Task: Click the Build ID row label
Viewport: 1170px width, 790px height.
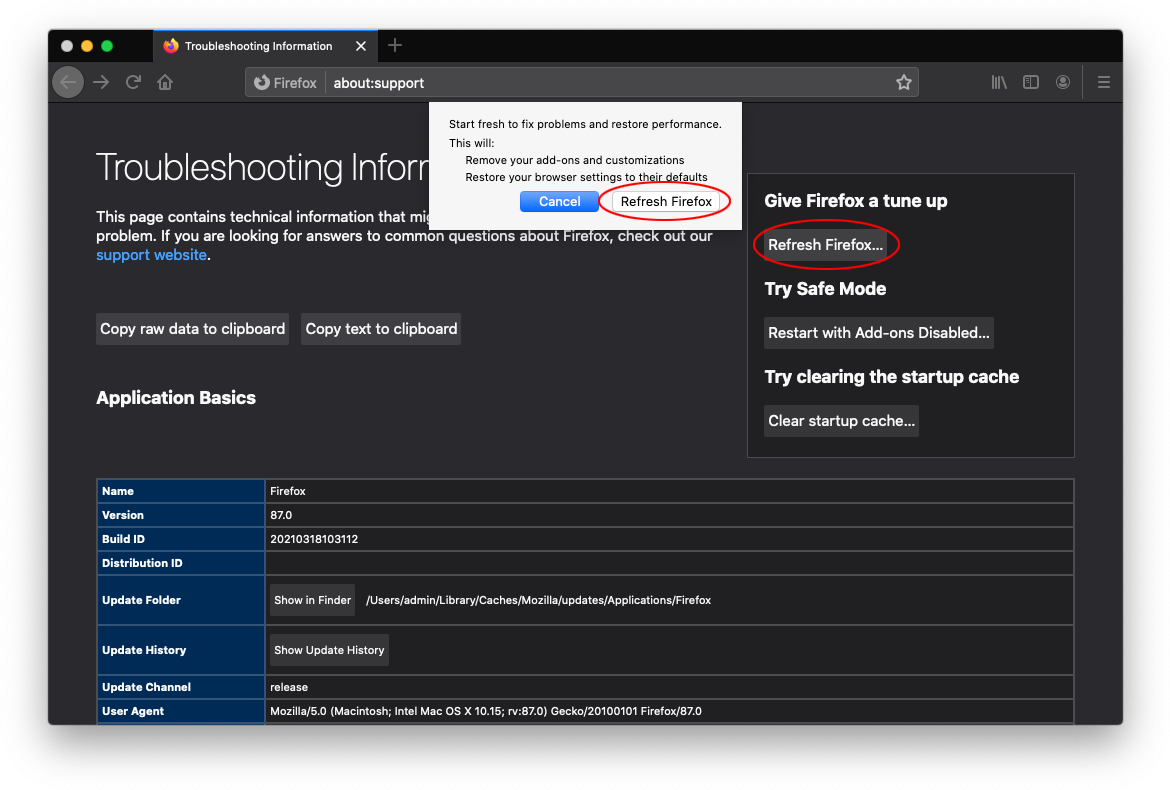Action: click(x=124, y=539)
